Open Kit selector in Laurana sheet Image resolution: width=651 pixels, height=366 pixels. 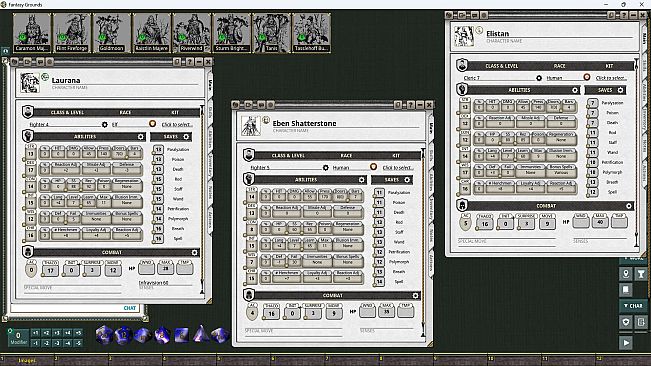pyautogui.click(x=177, y=124)
